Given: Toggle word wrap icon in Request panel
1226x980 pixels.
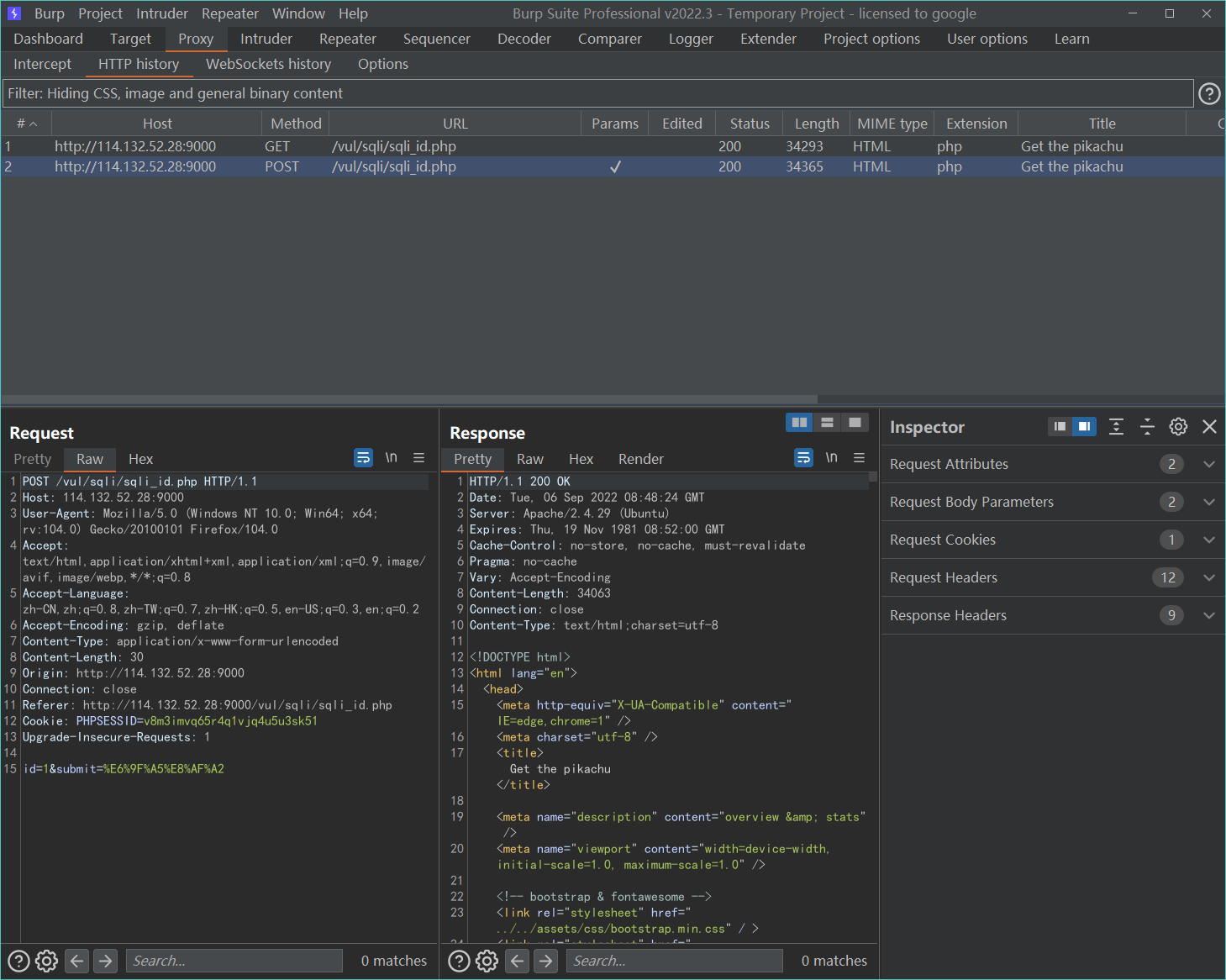Looking at the screenshot, I should (x=363, y=458).
